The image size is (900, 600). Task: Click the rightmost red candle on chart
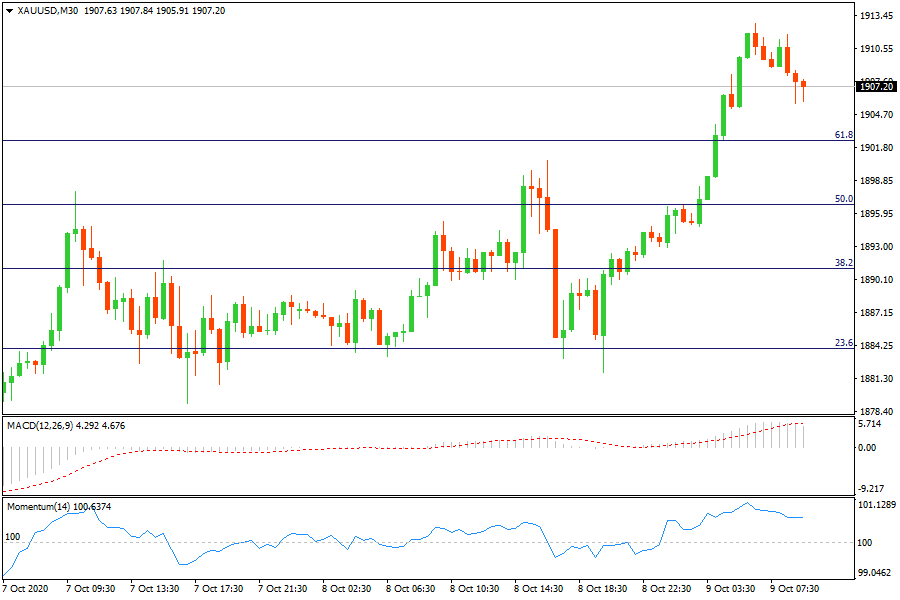tap(803, 84)
